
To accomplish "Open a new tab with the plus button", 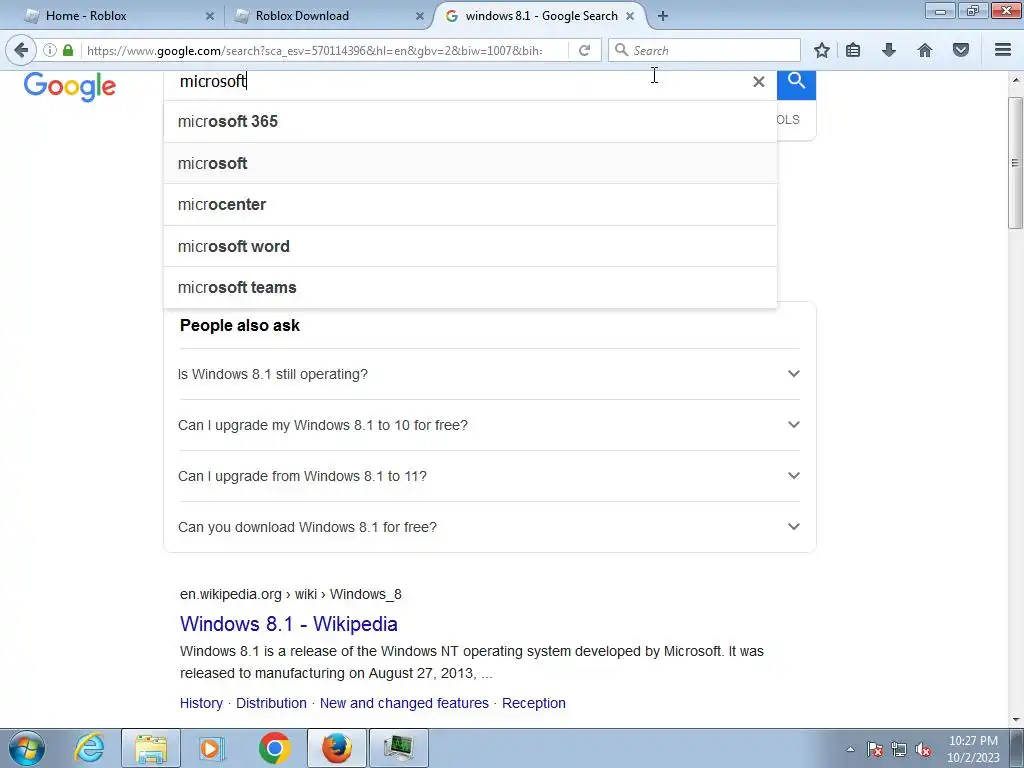I will pyautogui.click(x=663, y=16).
